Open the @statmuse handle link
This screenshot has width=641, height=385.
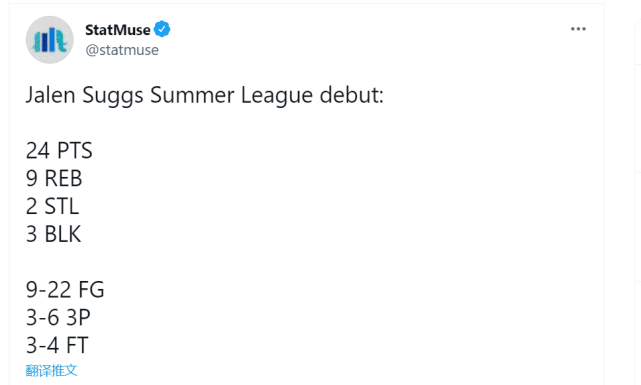pos(122,50)
